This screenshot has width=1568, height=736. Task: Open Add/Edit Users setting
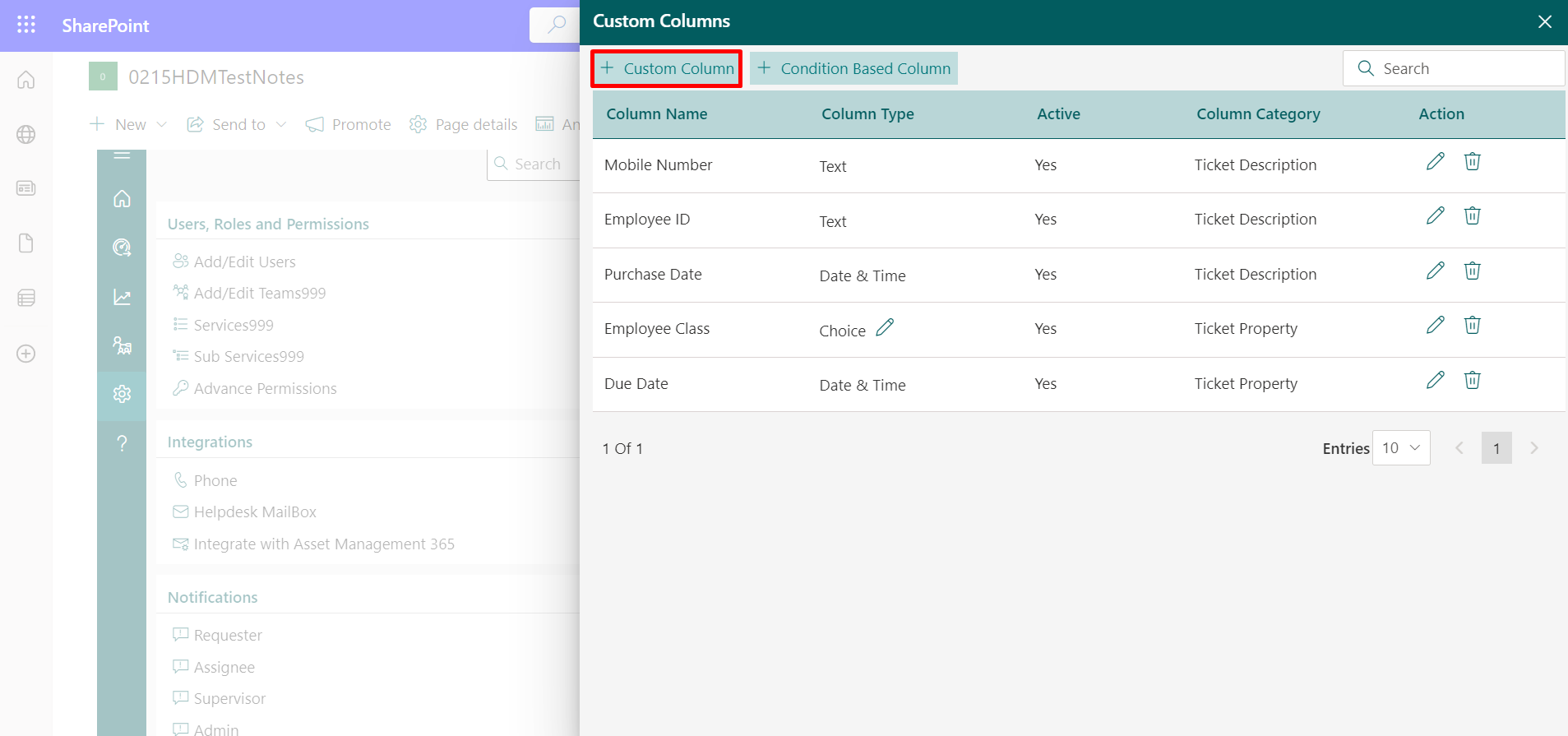pyautogui.click(x=234, y=262)
